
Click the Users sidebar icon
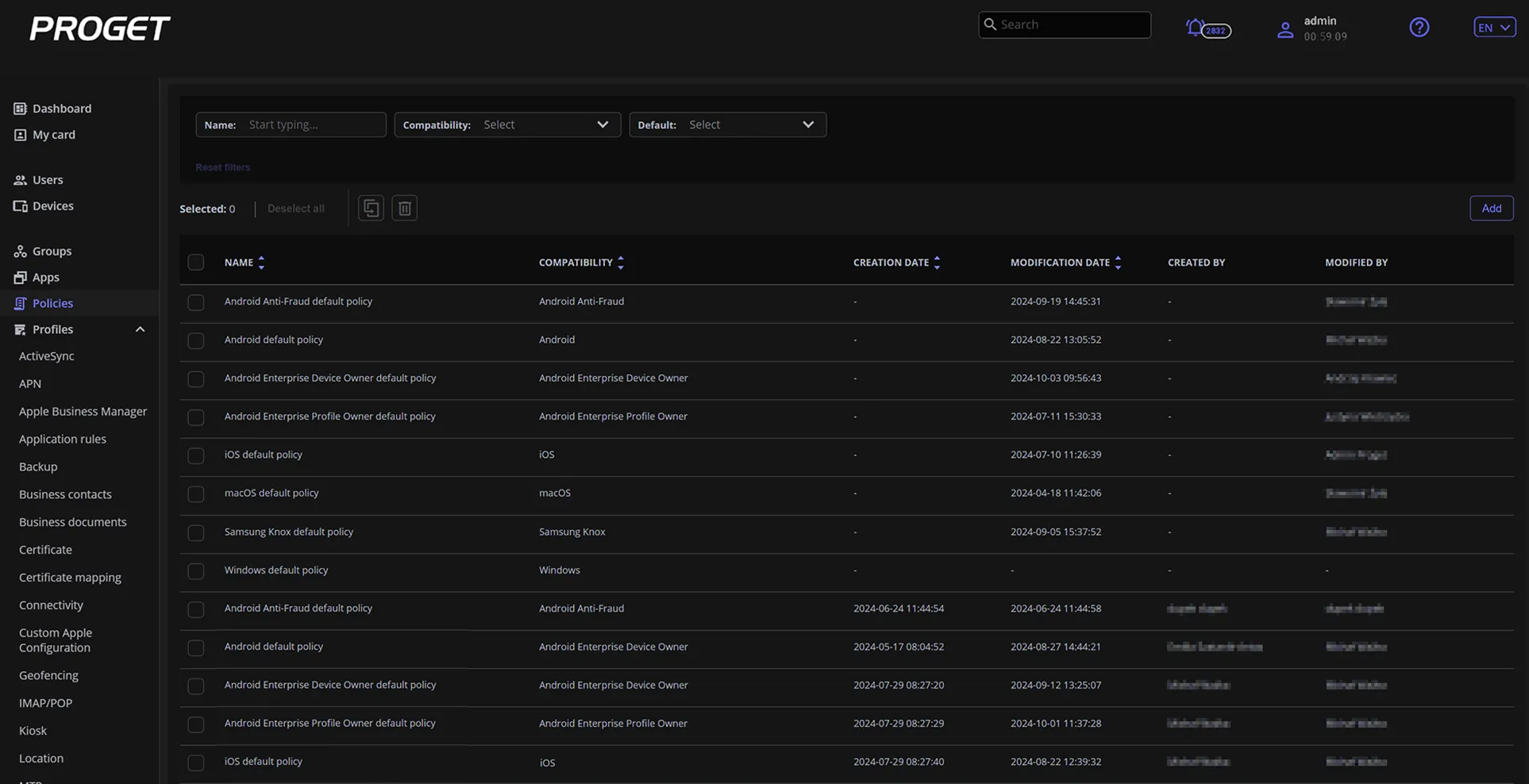click(x=20, y=180)
